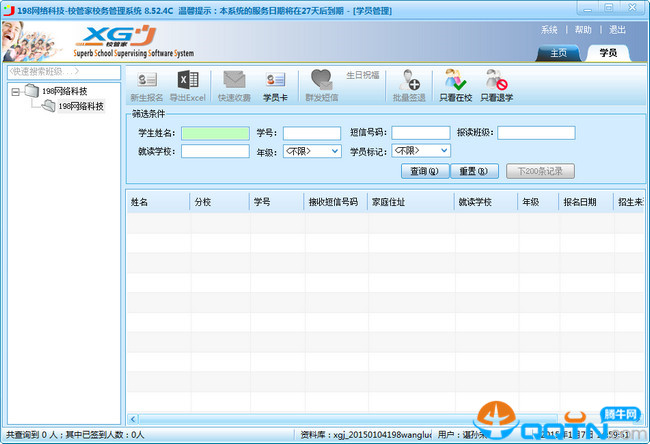Switch to the 主页 home tab

(x=558, y=52)
